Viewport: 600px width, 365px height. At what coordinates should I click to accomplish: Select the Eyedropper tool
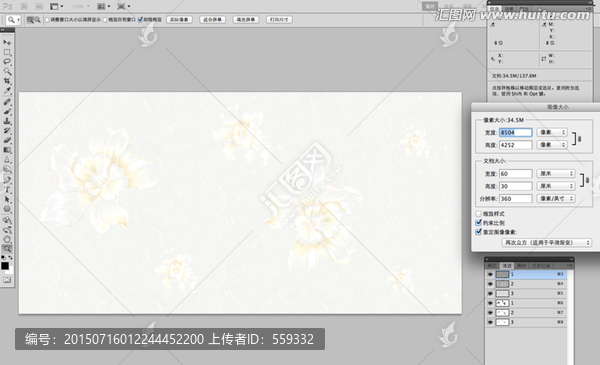(7, 90)
